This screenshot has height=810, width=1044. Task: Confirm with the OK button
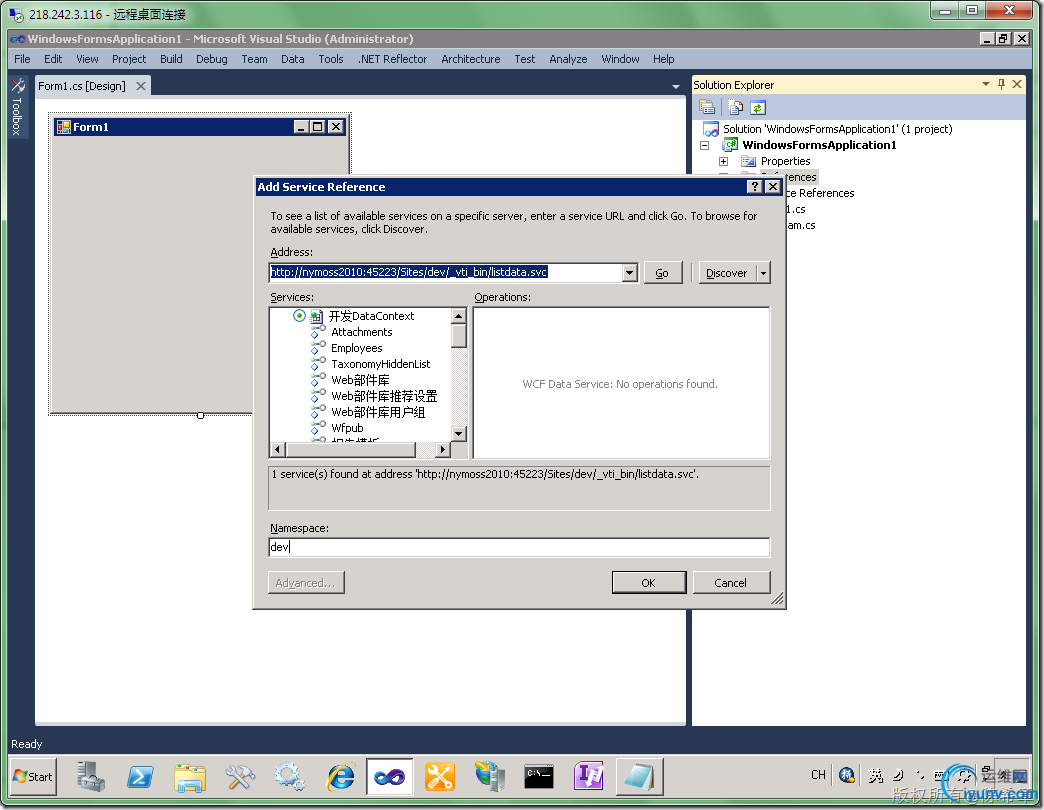(x=649, y=582)
